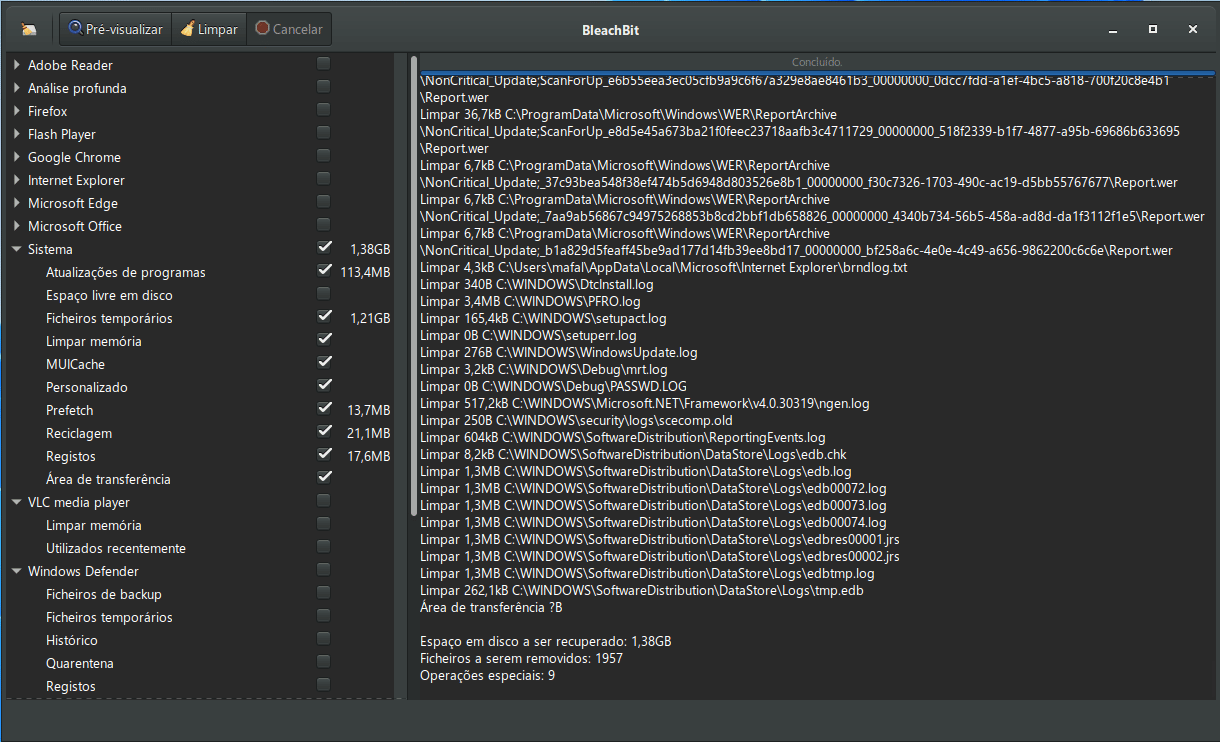Check the VLC media player checkbox
This screenshot has height=742, width=1220.
click(x=324, y=501)
